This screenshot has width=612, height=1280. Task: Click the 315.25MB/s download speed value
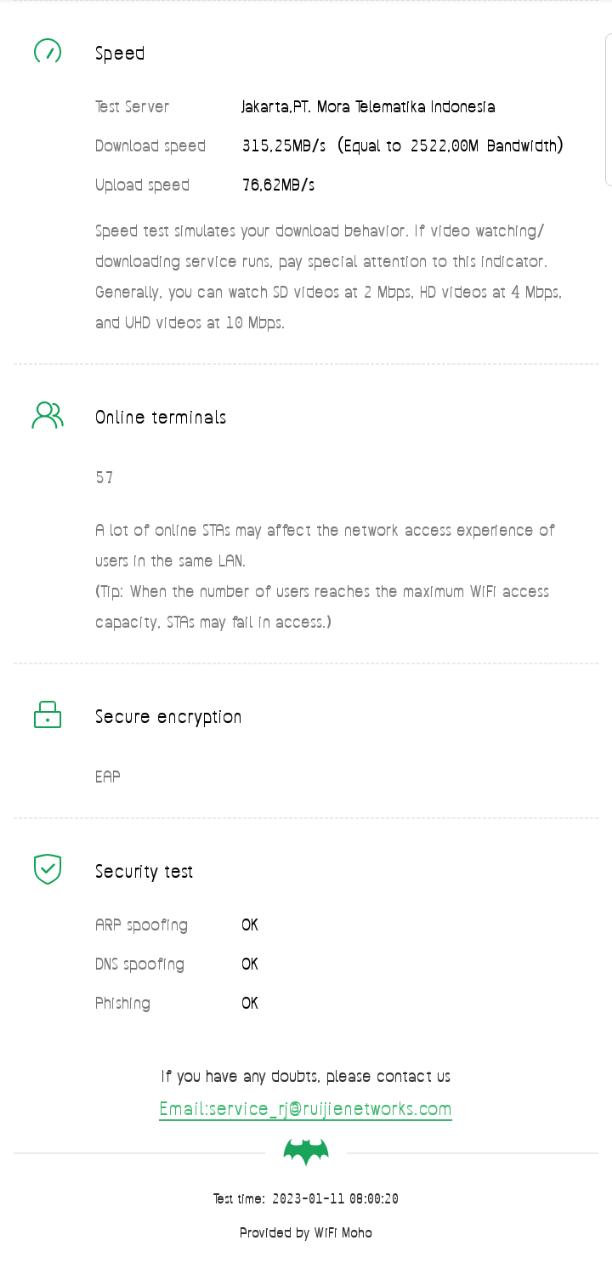pos(284,146)
